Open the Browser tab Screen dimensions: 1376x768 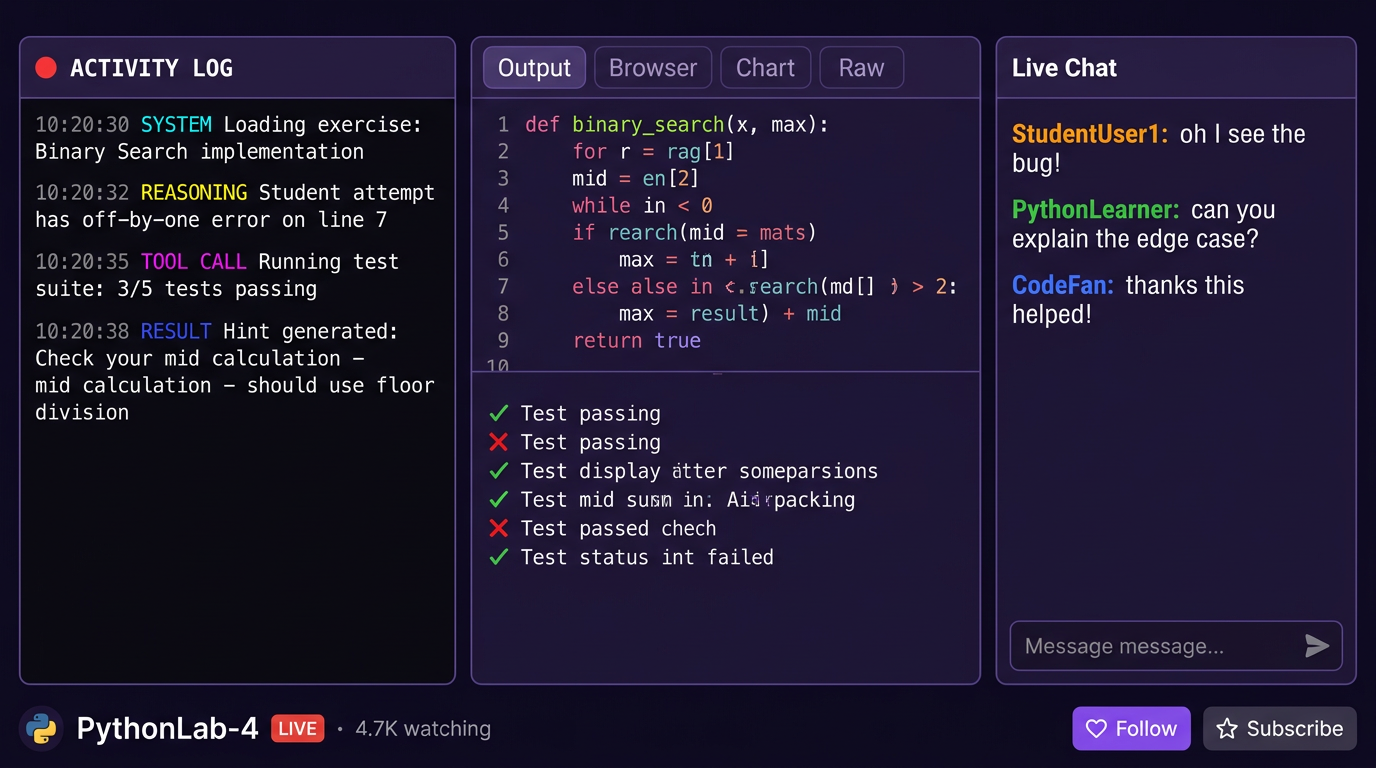pos(653,68)
